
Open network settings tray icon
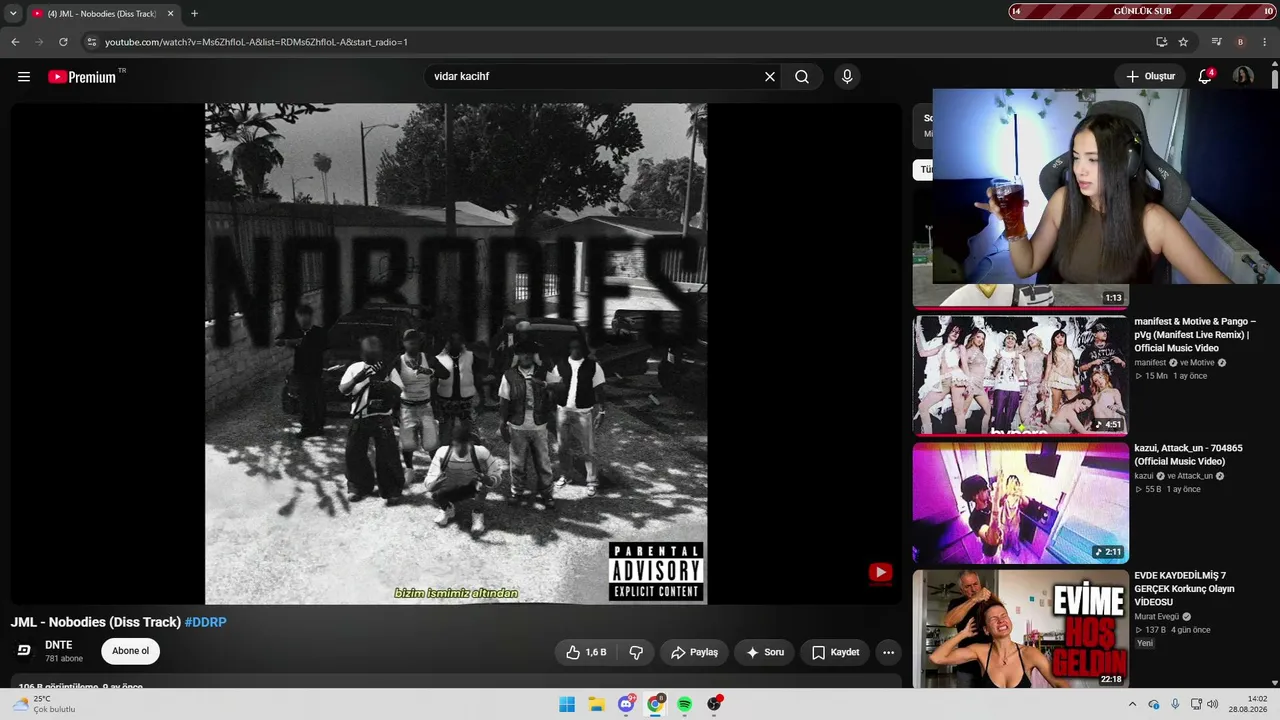tap(1196, 704)
